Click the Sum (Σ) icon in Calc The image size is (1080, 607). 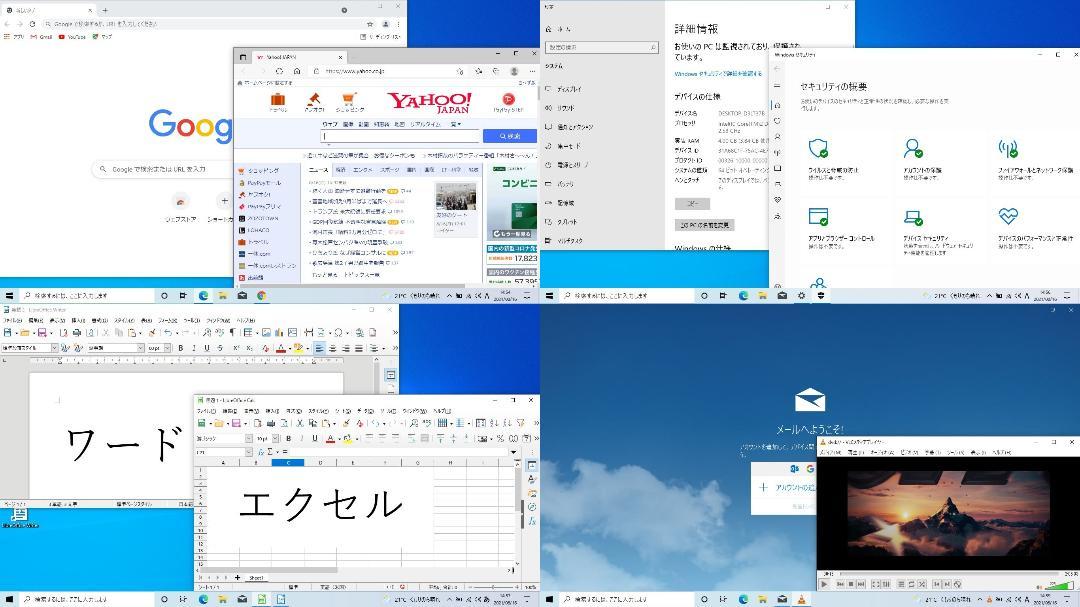pyautogui.click(x=270, y=452)
